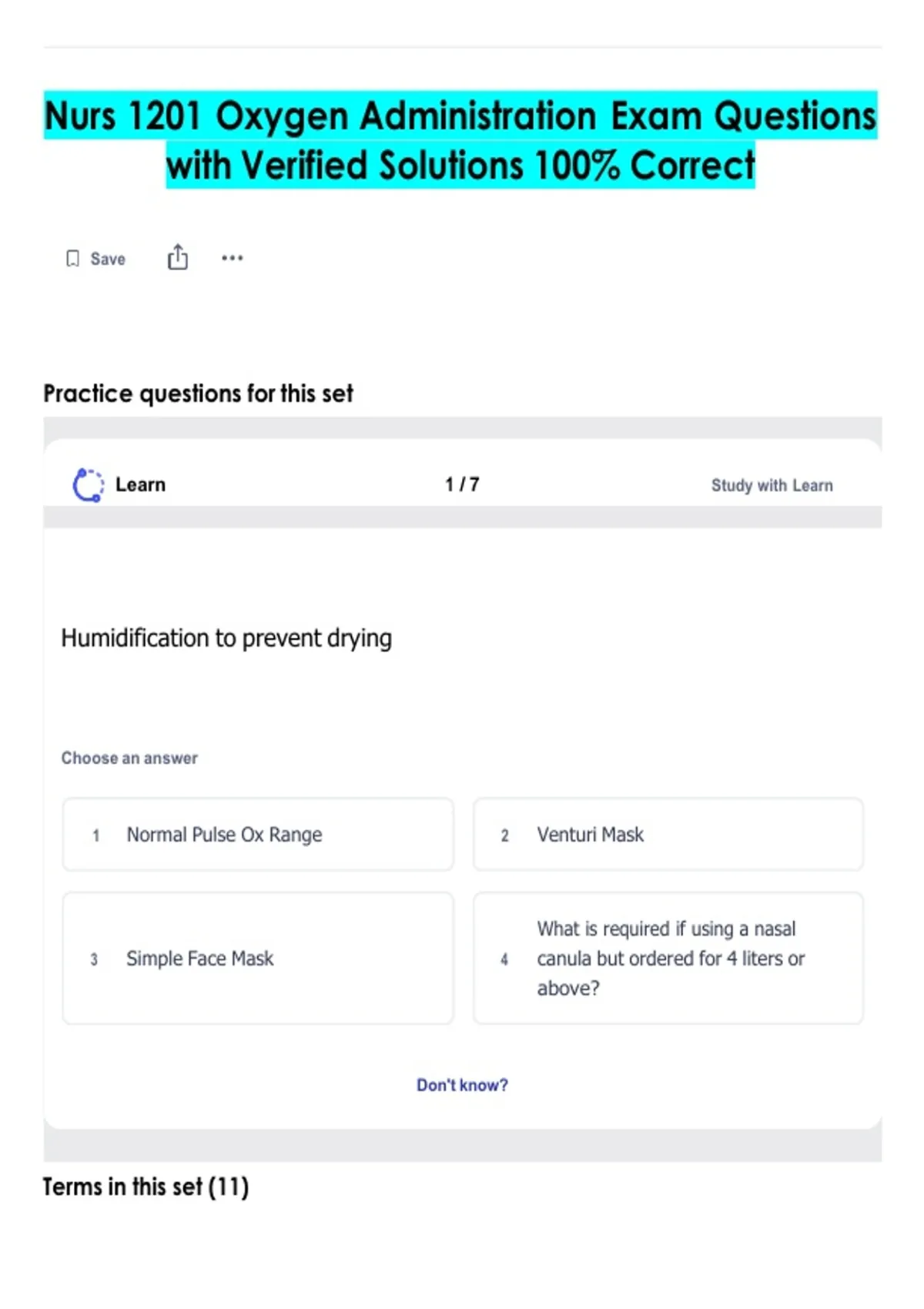
Task: Click the circular Learn mode icon
Action: 88,485
